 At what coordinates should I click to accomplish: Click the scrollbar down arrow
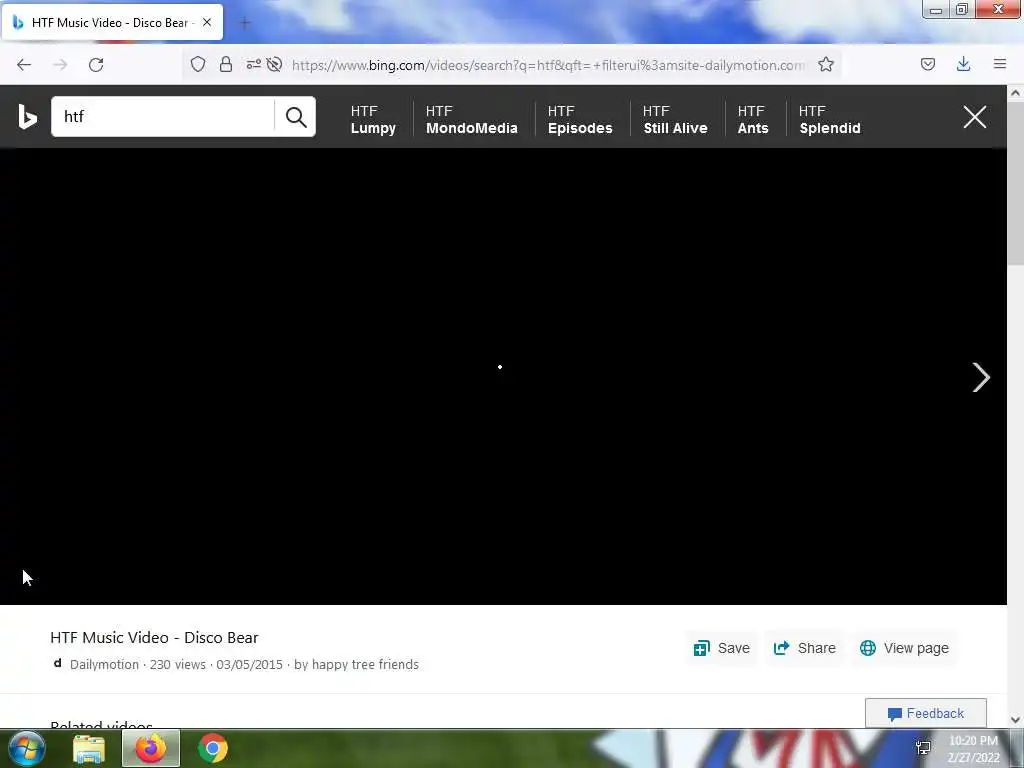click(x=1015, y=720)
